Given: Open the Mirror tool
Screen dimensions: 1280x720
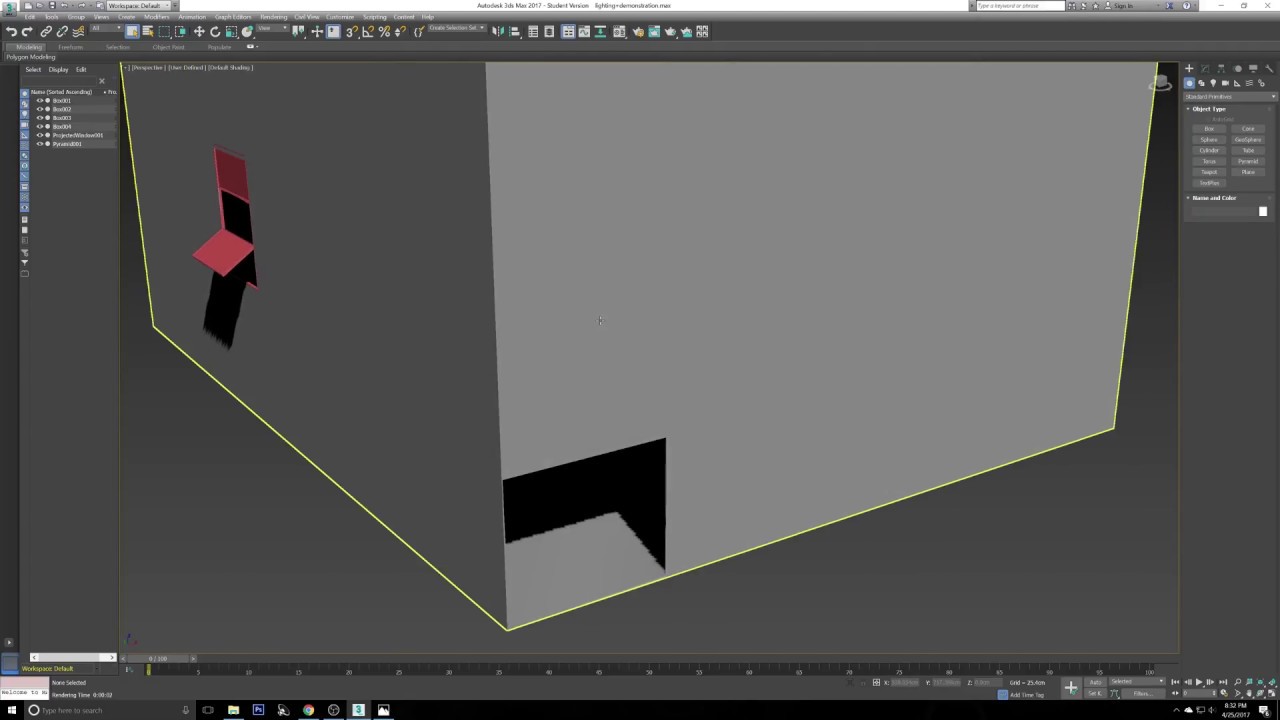Looking at the screenshot, I should 498,32.
